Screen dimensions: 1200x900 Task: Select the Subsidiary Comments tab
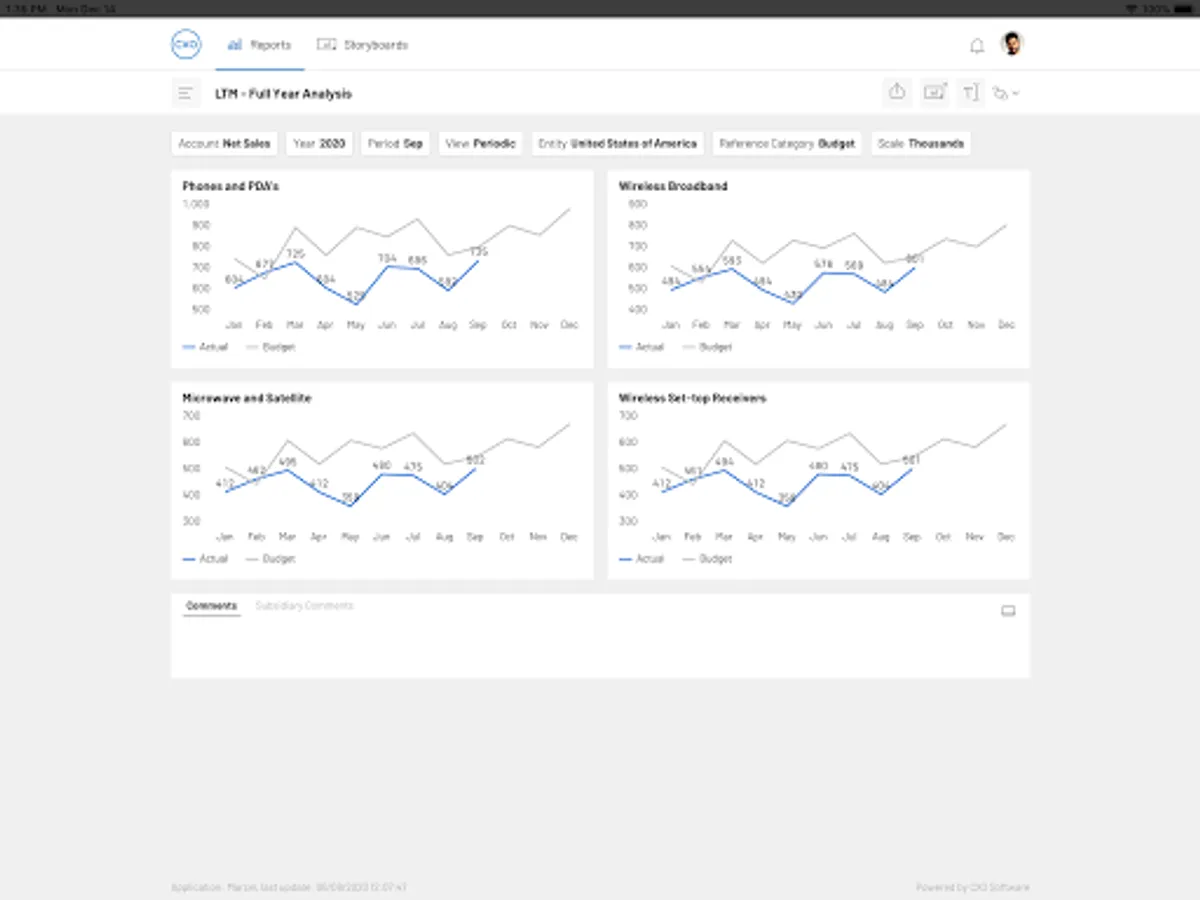(x=304, y=606)
